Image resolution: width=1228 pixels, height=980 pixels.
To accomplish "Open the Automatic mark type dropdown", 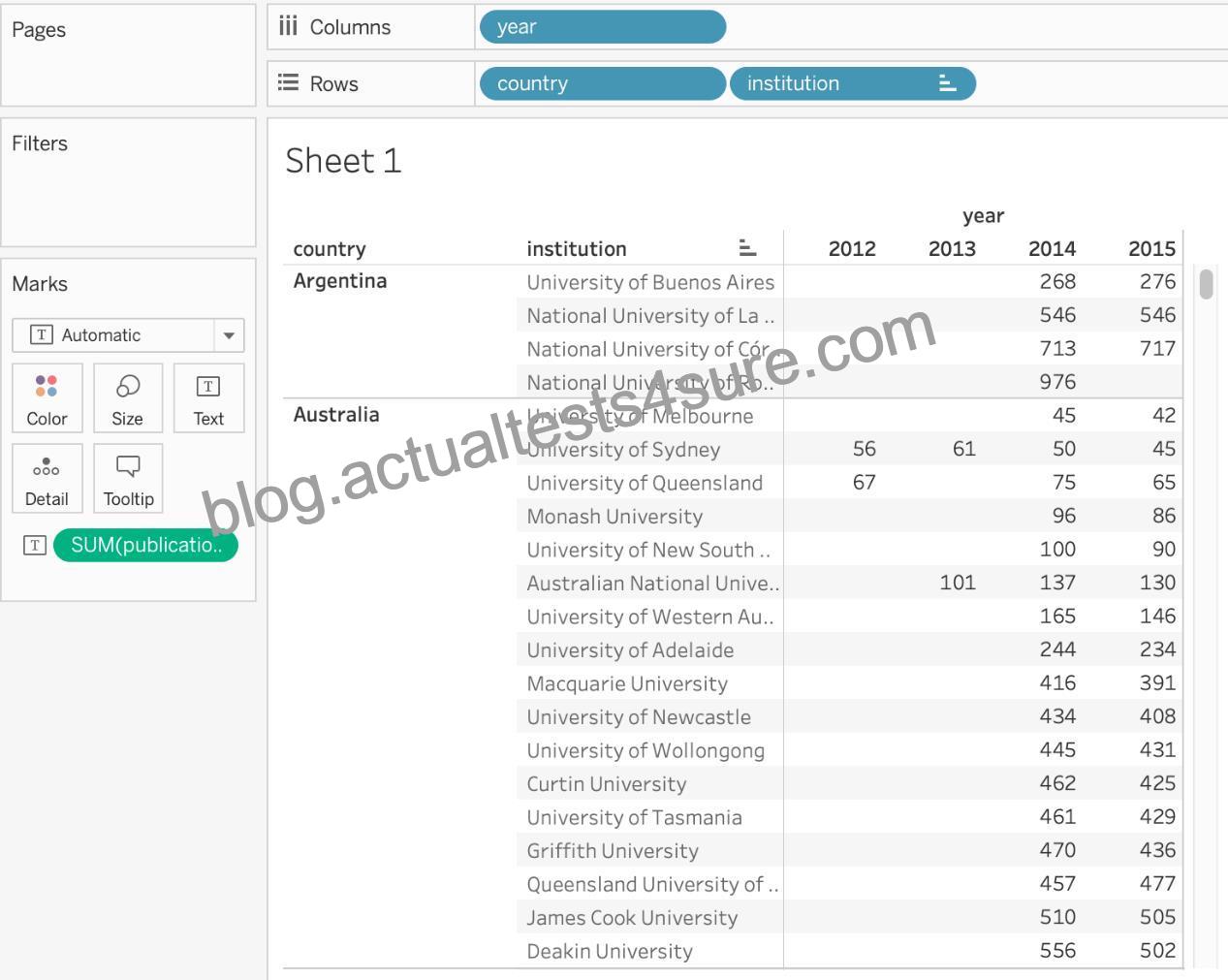I will pyautogui.click(x=128, y=335).
